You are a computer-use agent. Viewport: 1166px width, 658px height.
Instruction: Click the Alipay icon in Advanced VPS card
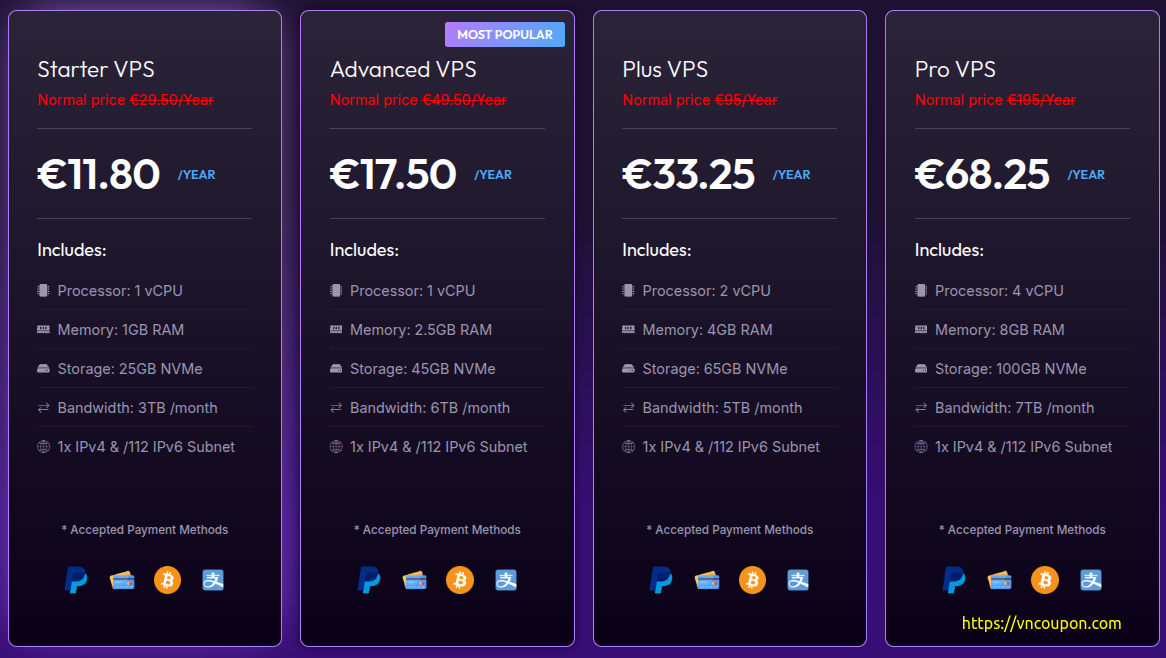click(x=506, y=580)
